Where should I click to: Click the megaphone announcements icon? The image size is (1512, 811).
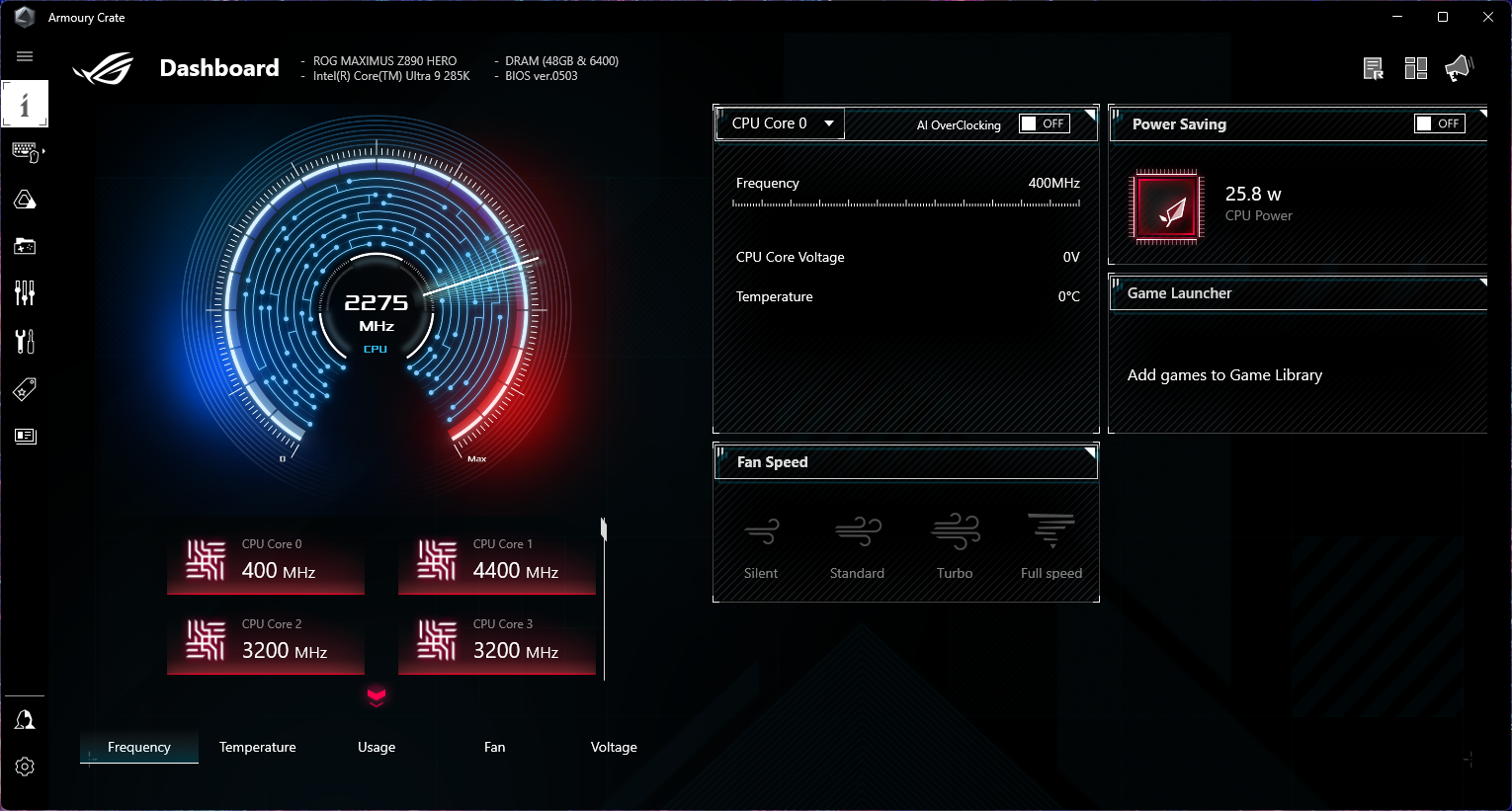click(1458, 68)
